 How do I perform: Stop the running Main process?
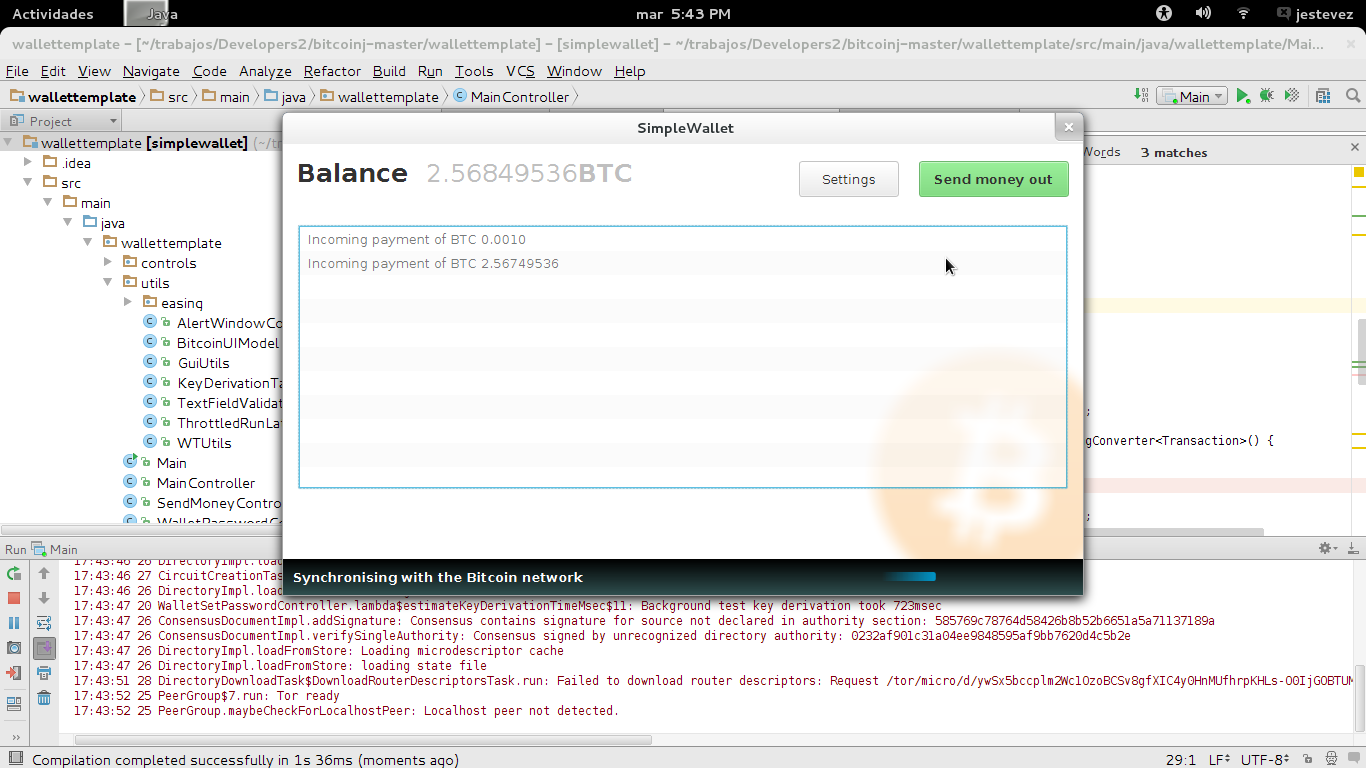(14, 598)
